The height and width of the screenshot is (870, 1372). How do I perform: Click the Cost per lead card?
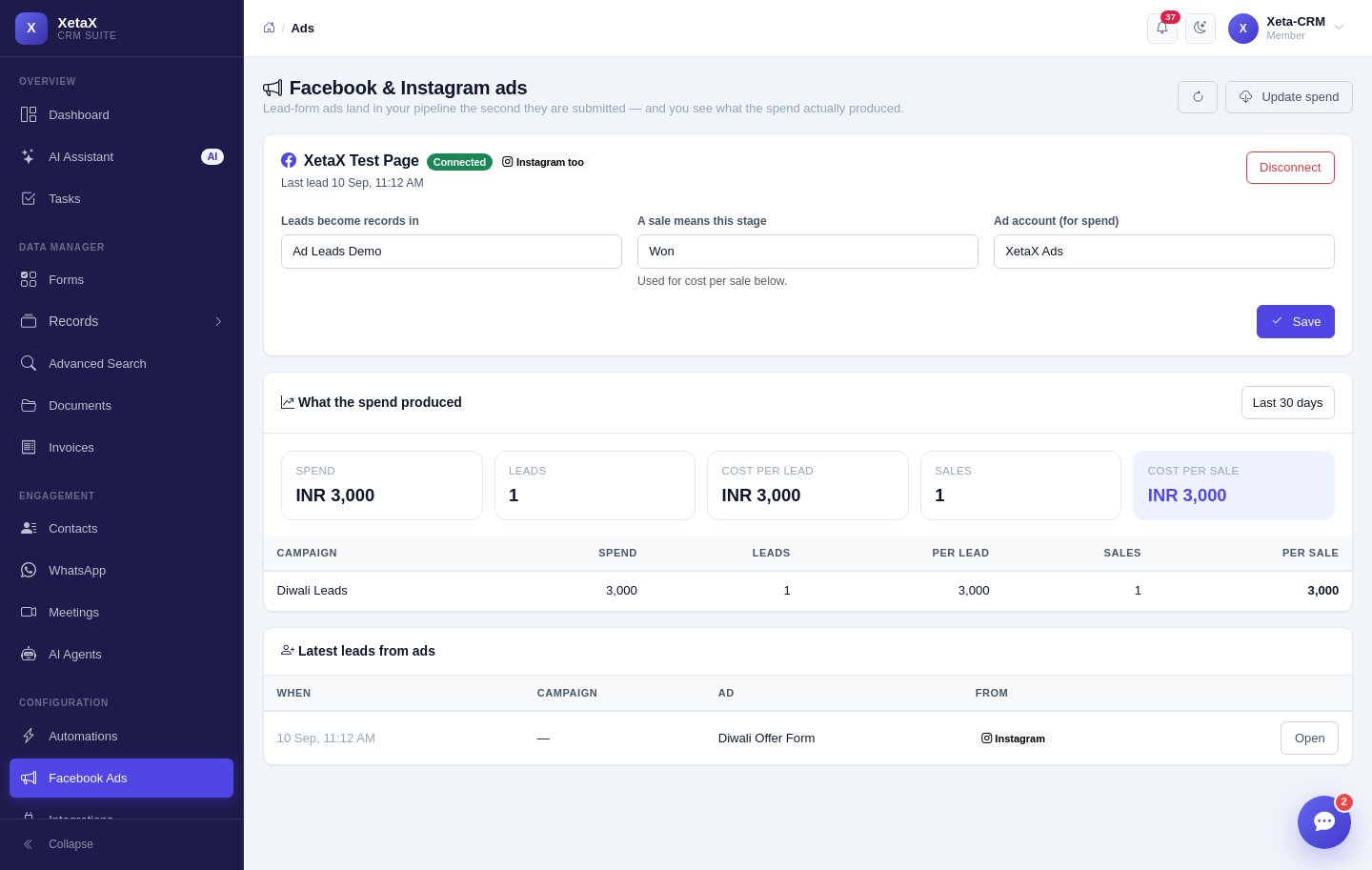(808, 486)
